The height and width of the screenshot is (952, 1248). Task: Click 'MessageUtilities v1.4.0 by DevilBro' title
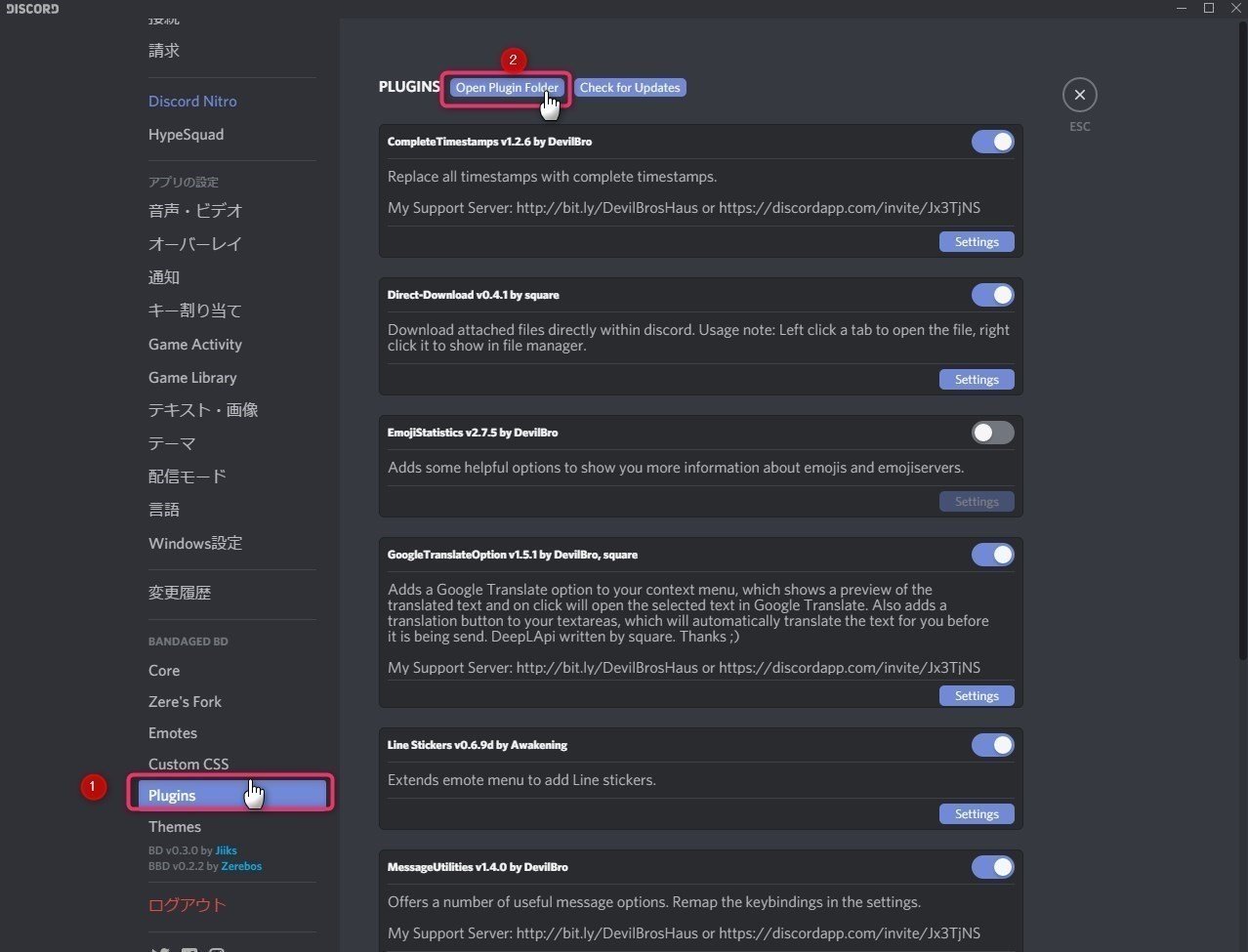point(478,867)
